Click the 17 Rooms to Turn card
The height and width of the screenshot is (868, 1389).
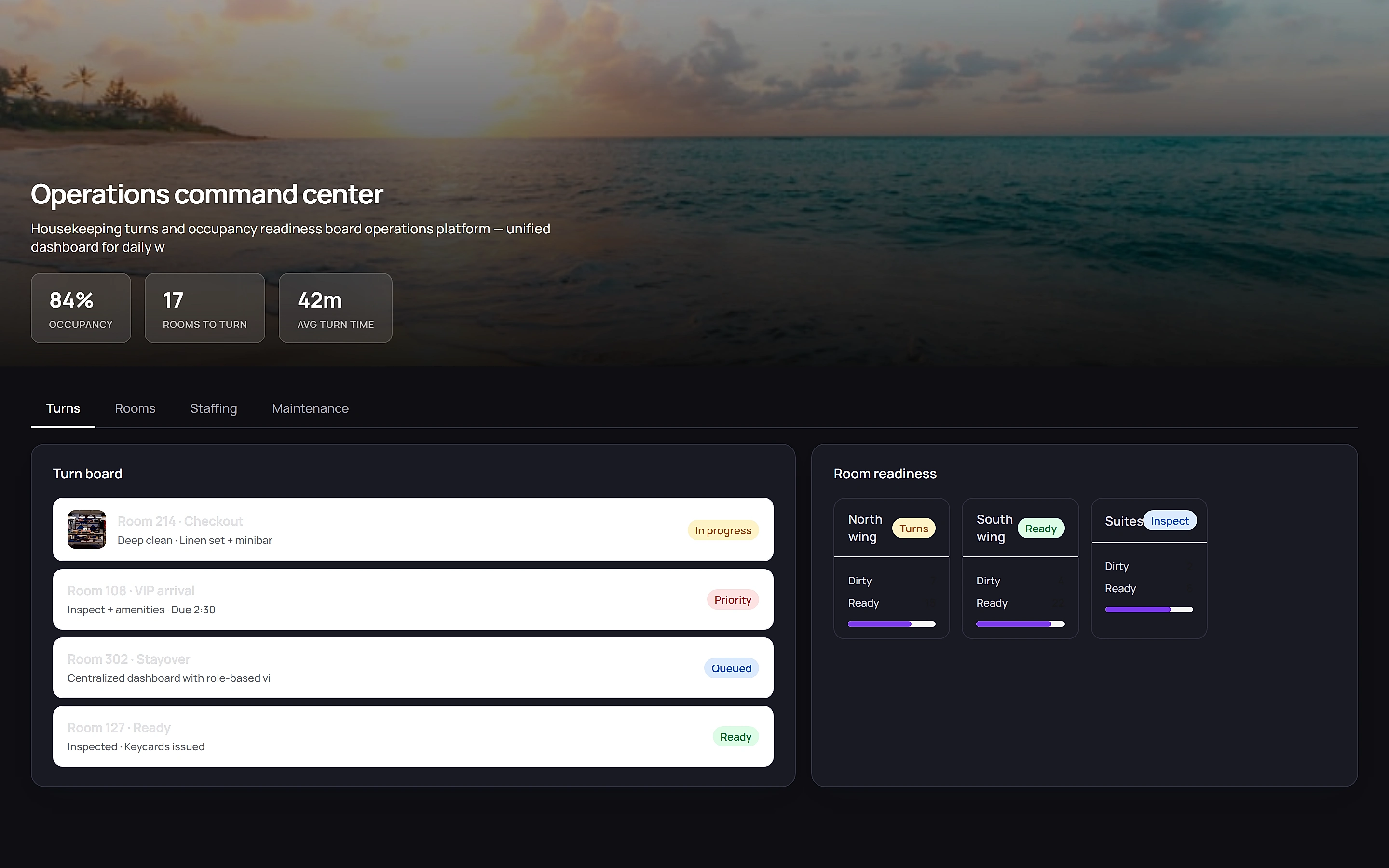point(205,308)
